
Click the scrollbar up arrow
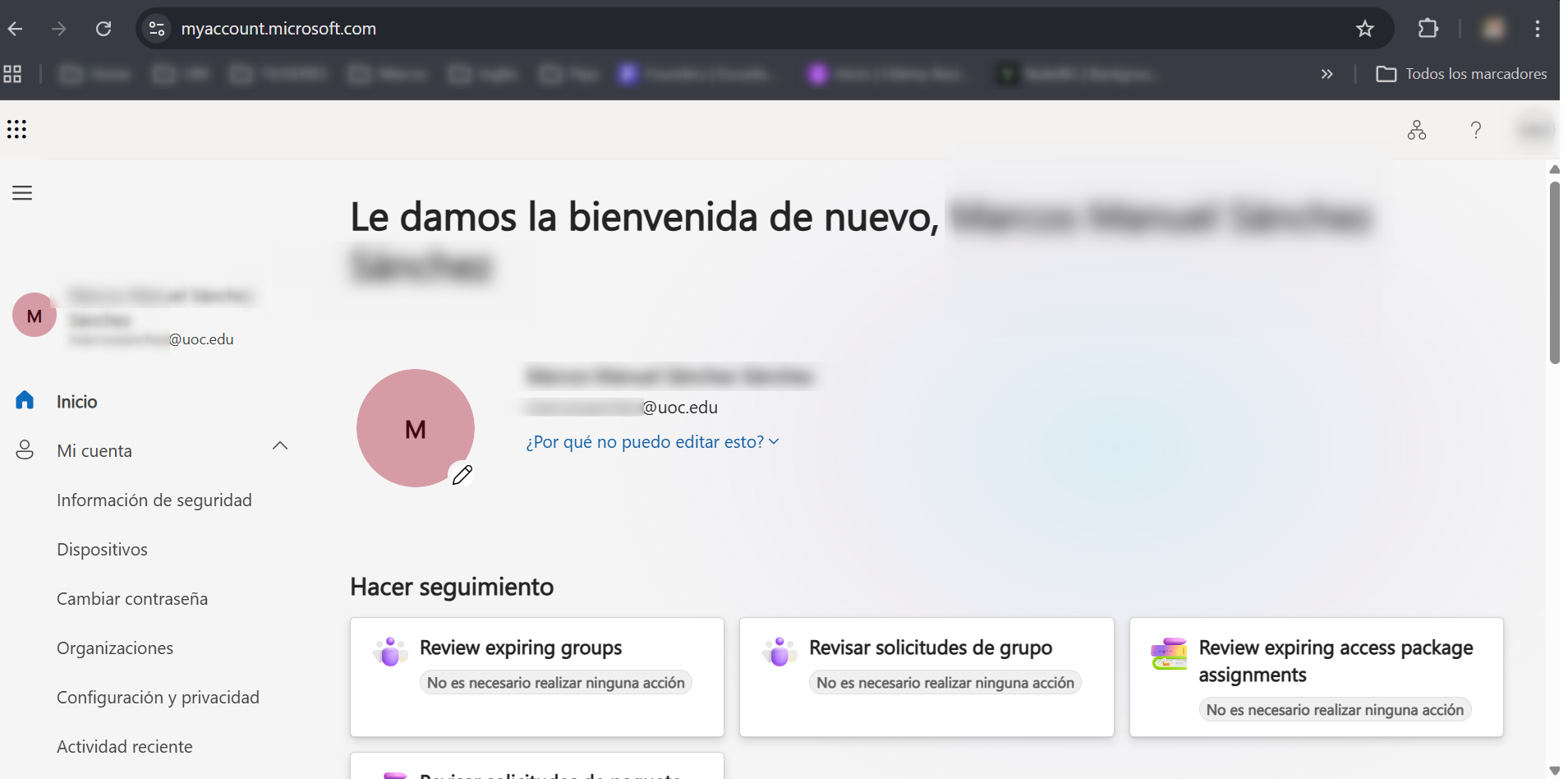click(x=1554, y=169)
